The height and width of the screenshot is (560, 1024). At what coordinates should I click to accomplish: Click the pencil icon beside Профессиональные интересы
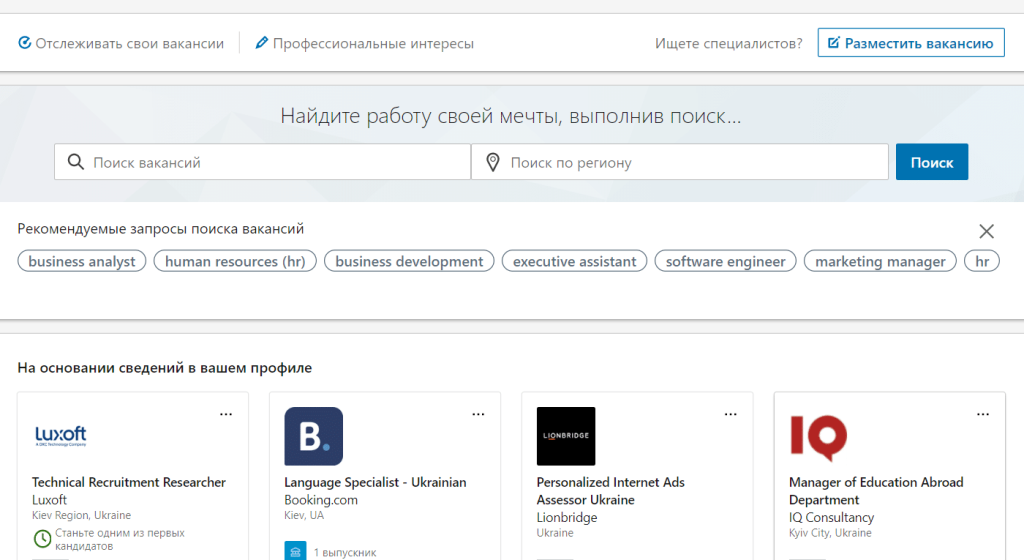(261, 43)
